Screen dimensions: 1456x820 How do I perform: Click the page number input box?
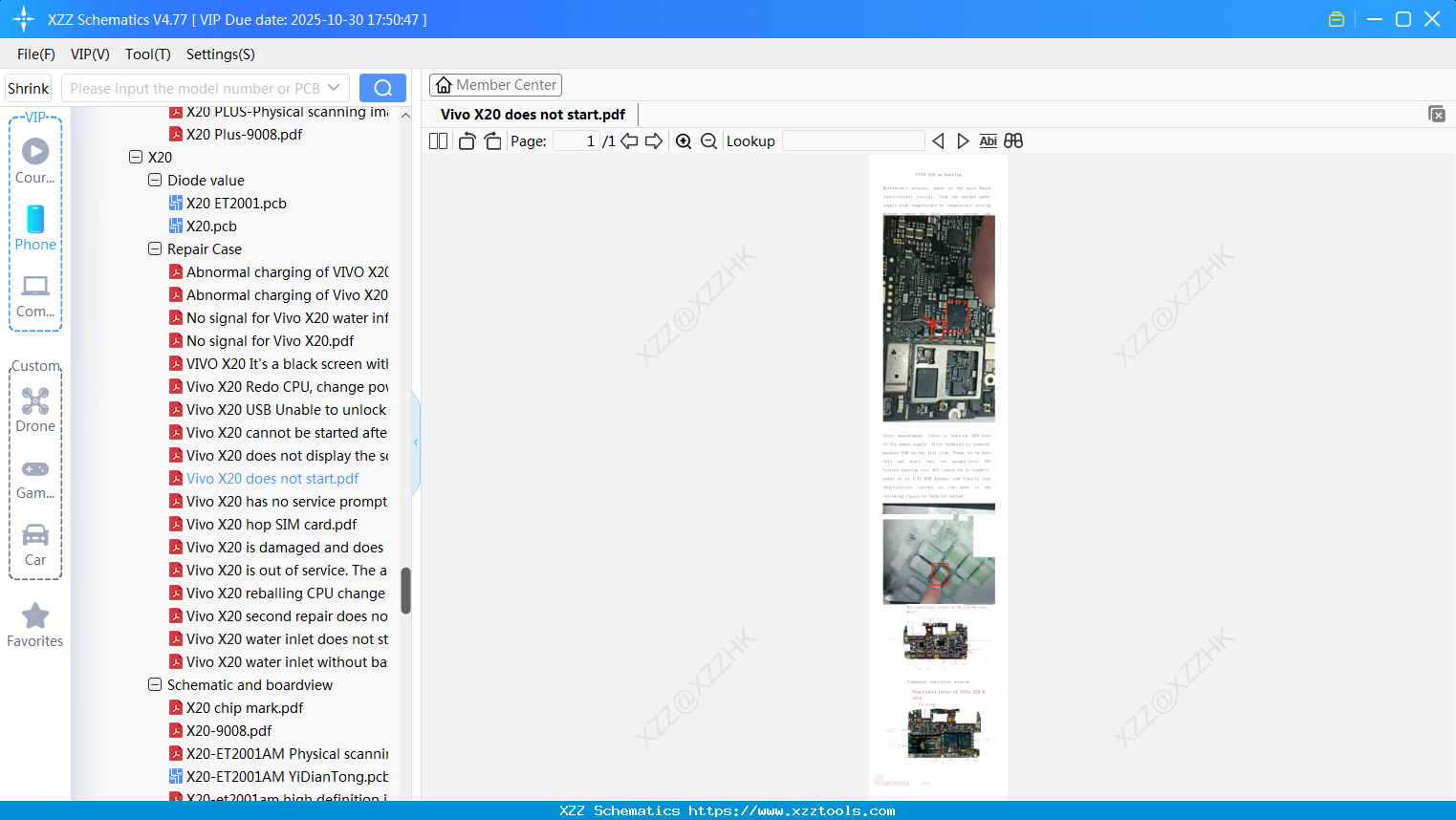[x=576, y=141]
